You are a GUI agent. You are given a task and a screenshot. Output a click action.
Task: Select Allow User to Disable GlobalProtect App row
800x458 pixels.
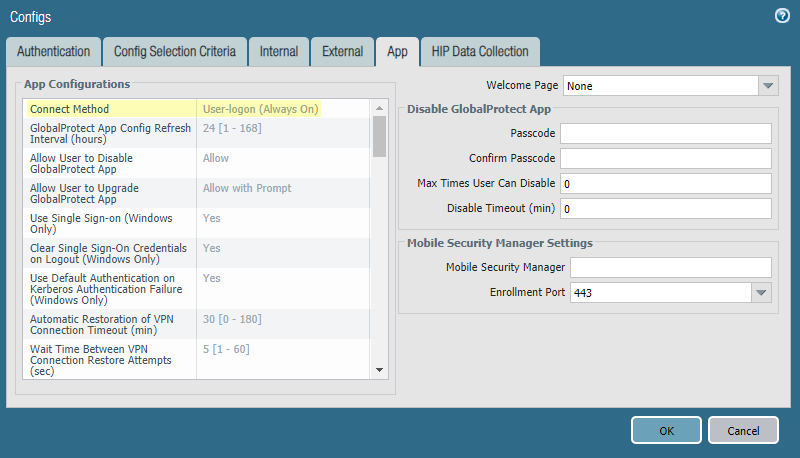click(196, 163)
